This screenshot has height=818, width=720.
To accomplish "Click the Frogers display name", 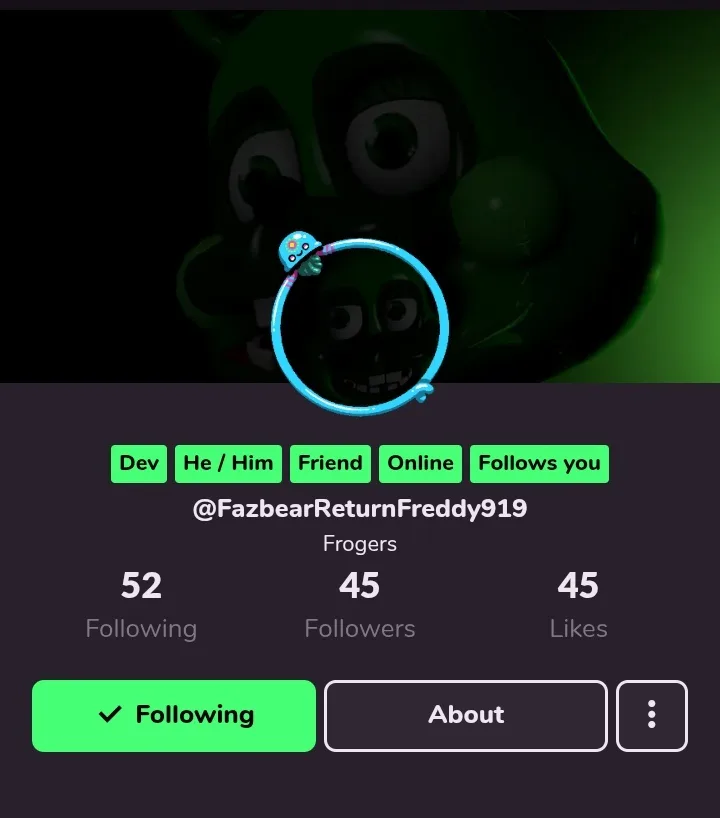I will (x=360, y=544).
